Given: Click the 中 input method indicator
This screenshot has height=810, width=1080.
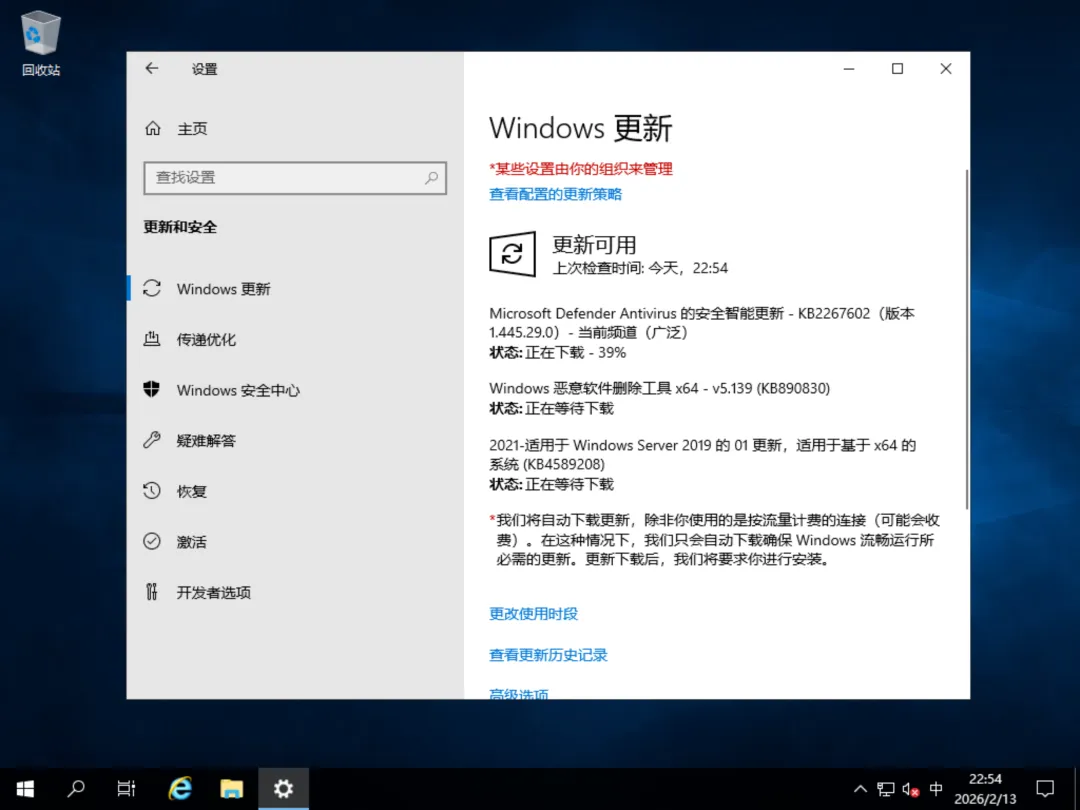Looking at the screenshot, I should tap(935, 789).
